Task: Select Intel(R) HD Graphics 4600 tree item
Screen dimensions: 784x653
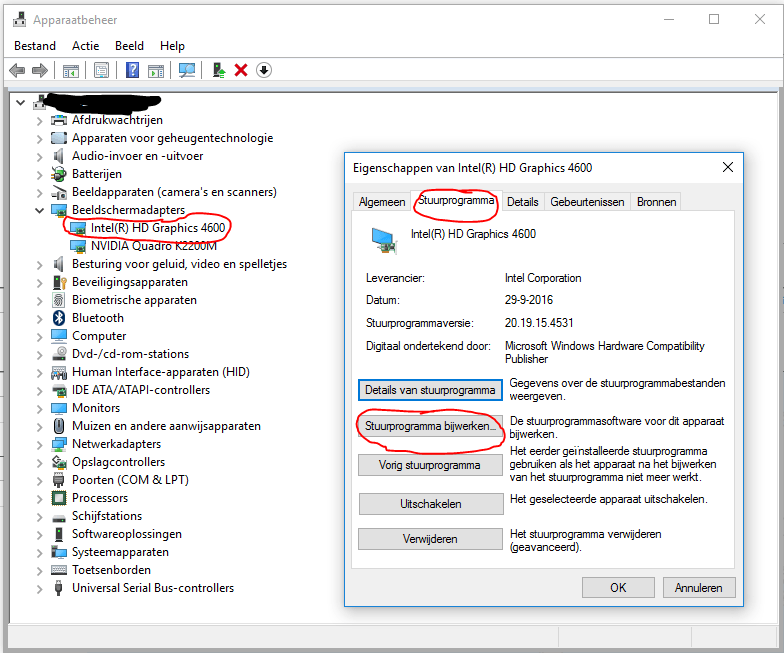Action: [158, 228]
